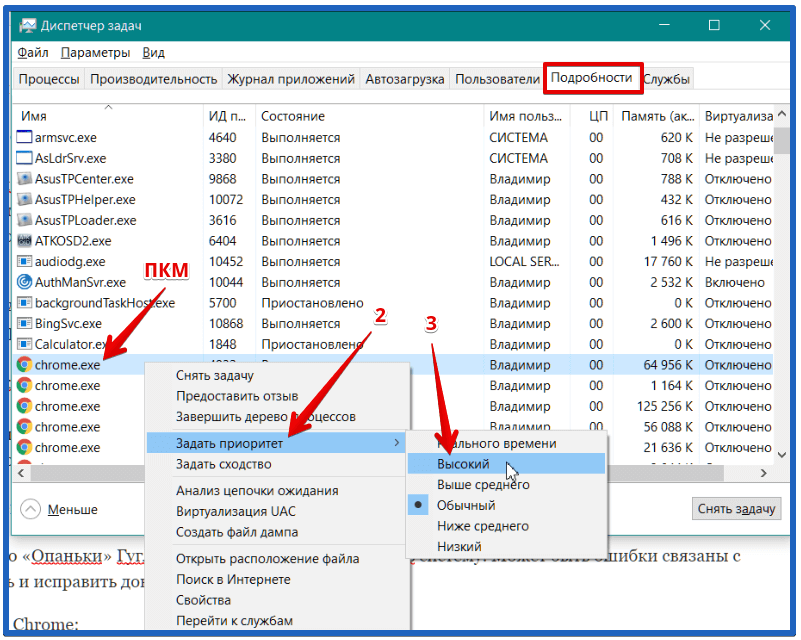Click vertical scrollbar down arrow
Image resolution: width=801 pixels, height=640 pixels.
point(782,454)
